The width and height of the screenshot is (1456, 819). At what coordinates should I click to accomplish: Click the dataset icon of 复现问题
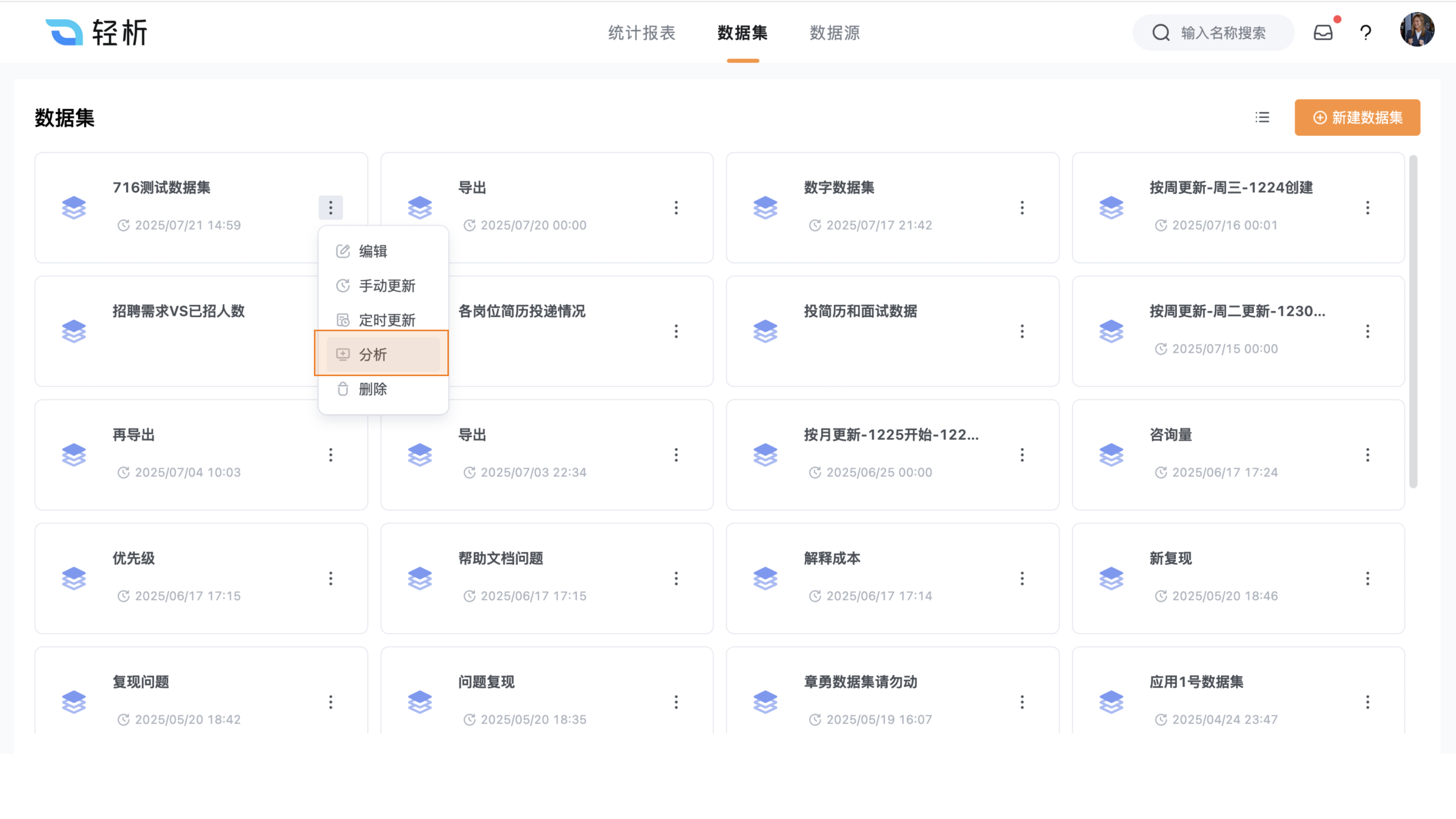click(74, 702)
